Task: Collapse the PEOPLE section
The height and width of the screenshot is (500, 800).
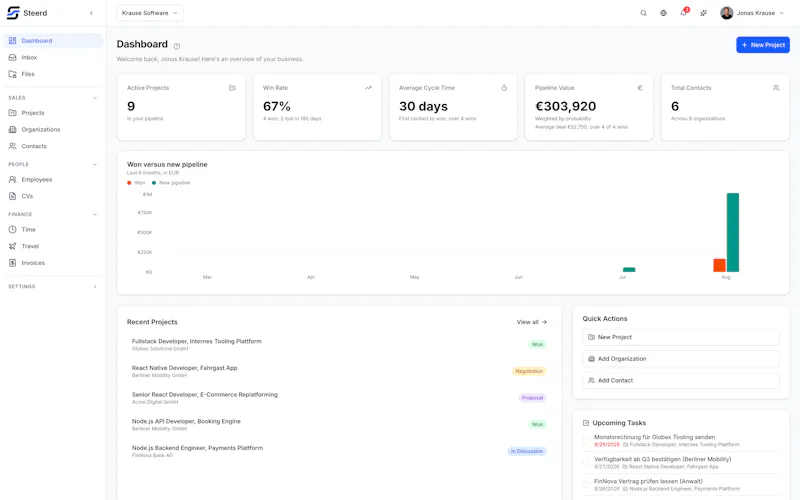Action: tap(95, 164)
